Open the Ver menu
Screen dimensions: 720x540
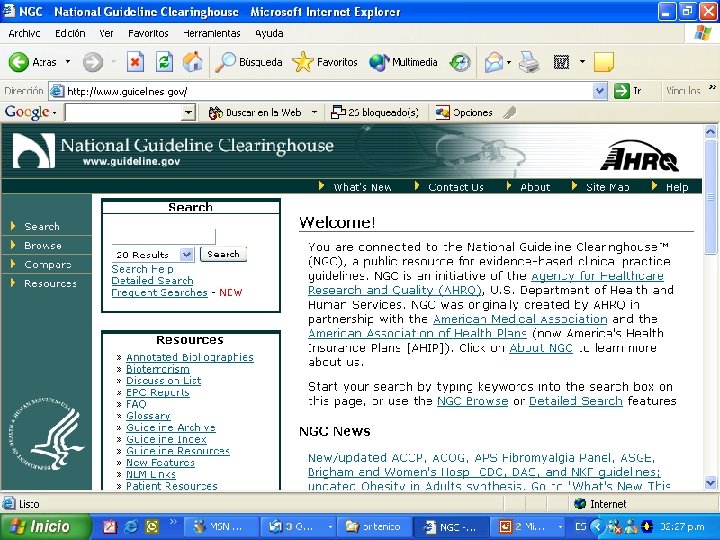coord(106,34)
